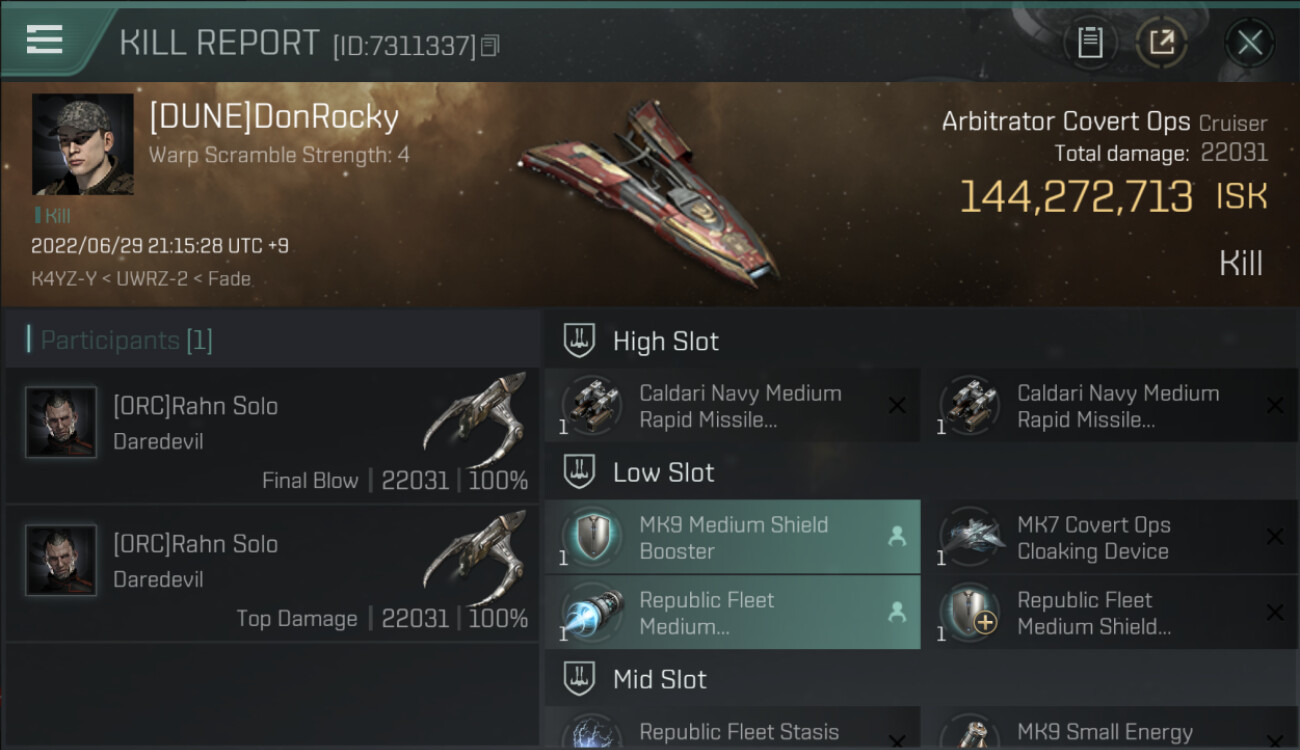Click the clipboard icon in the header
The height and width of the screenshot is (750, 1300).
coord(1090,43)
